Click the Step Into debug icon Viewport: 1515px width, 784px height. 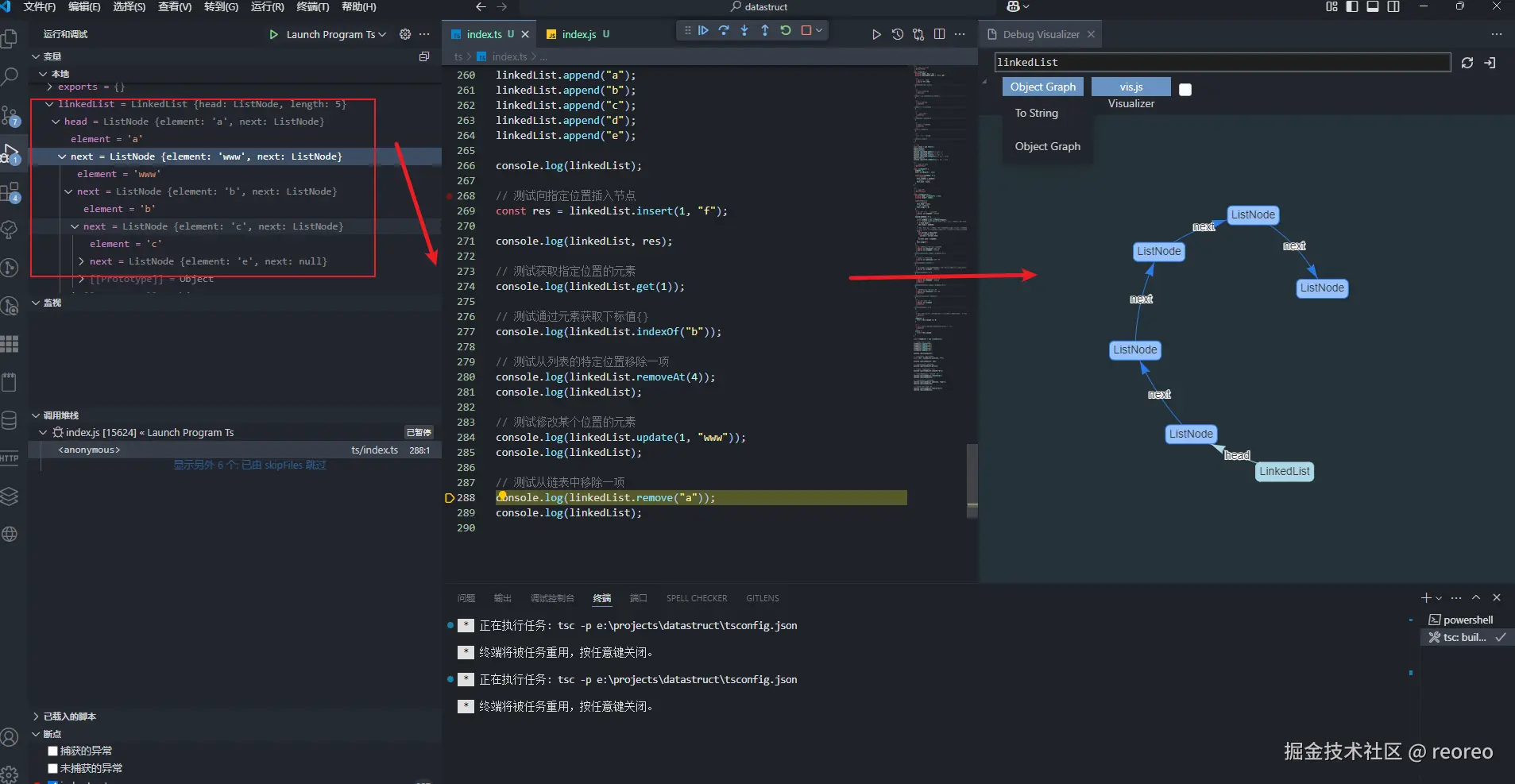tap(744, 30)
